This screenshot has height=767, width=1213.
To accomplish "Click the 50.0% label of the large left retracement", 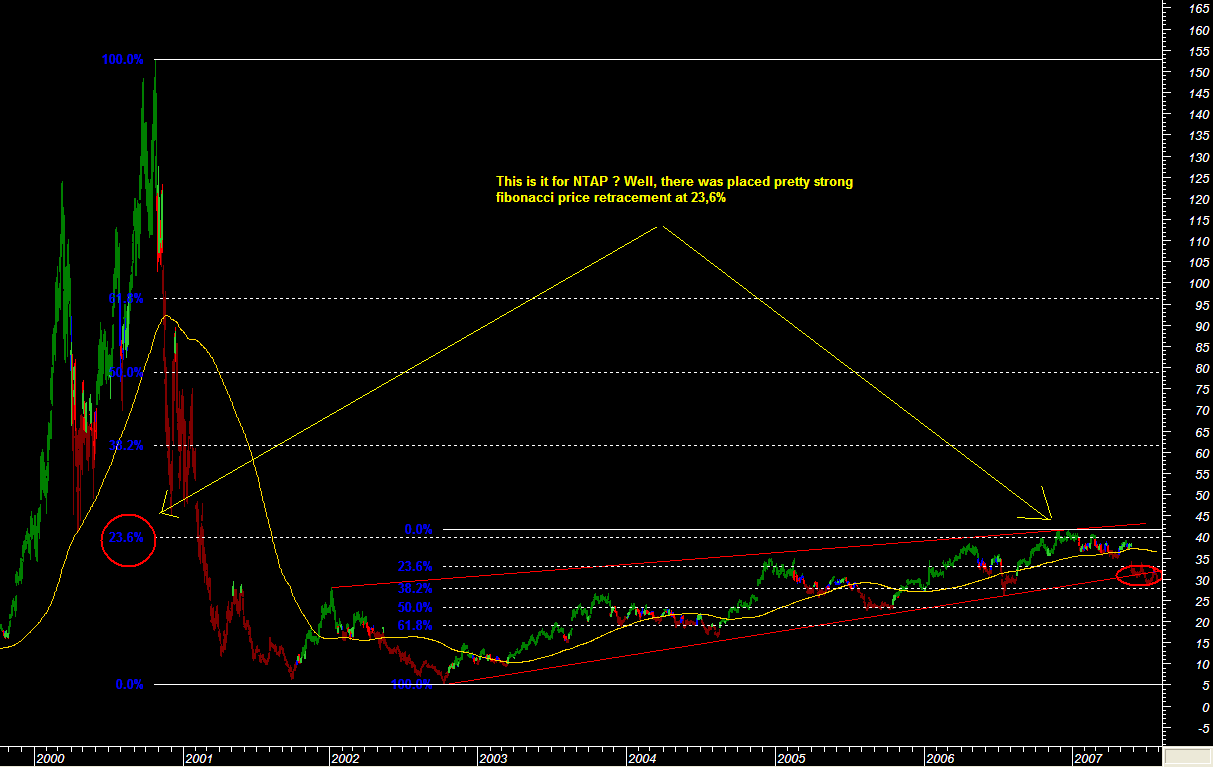I will 127,372.
